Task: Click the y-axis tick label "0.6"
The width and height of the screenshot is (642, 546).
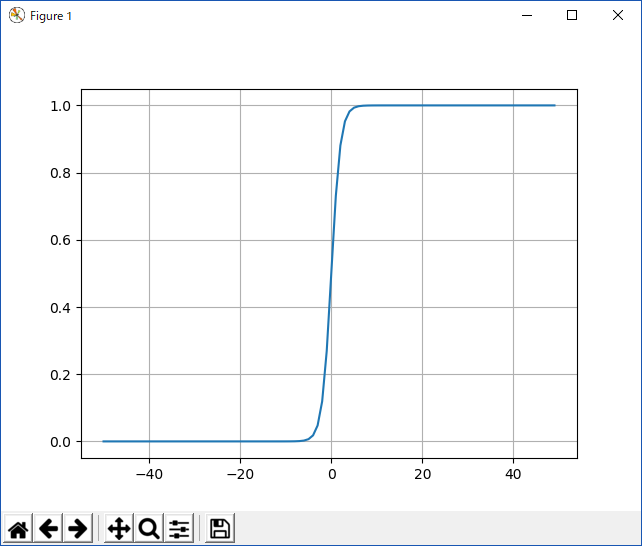Action: 63,240
